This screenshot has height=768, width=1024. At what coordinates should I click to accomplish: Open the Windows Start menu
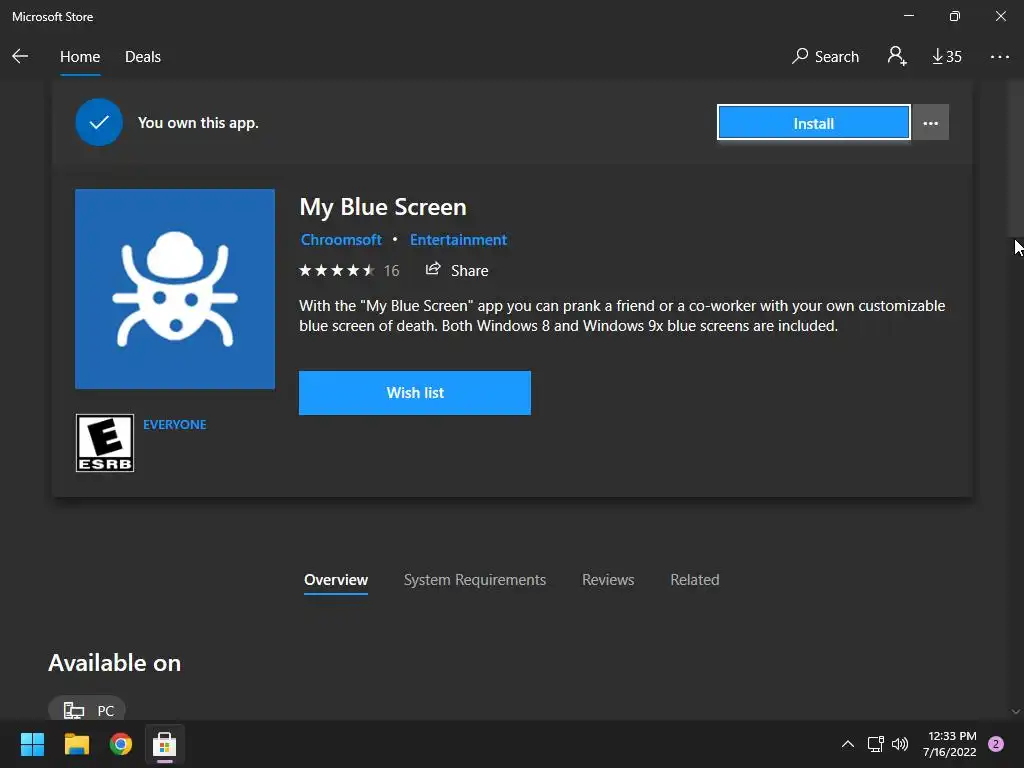[32, 744]
